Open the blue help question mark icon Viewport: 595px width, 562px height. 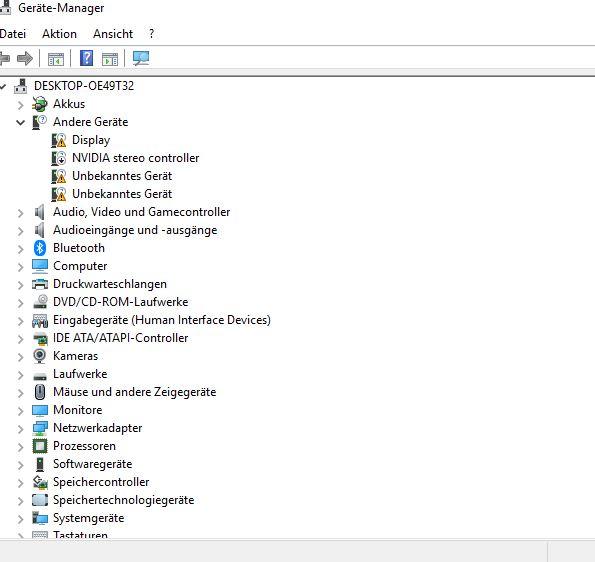(x=87, y=58)
